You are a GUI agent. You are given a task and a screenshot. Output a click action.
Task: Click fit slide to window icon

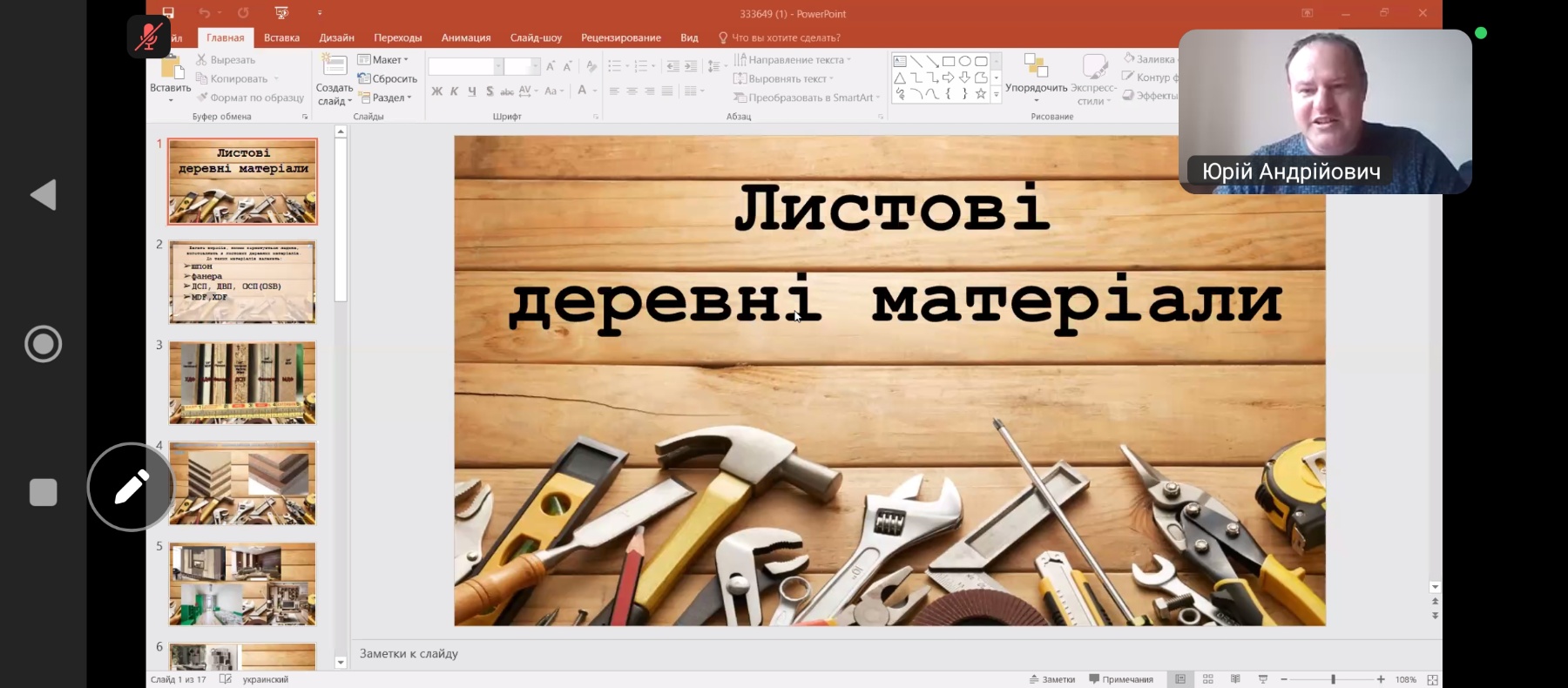[x=1433, y=679]
